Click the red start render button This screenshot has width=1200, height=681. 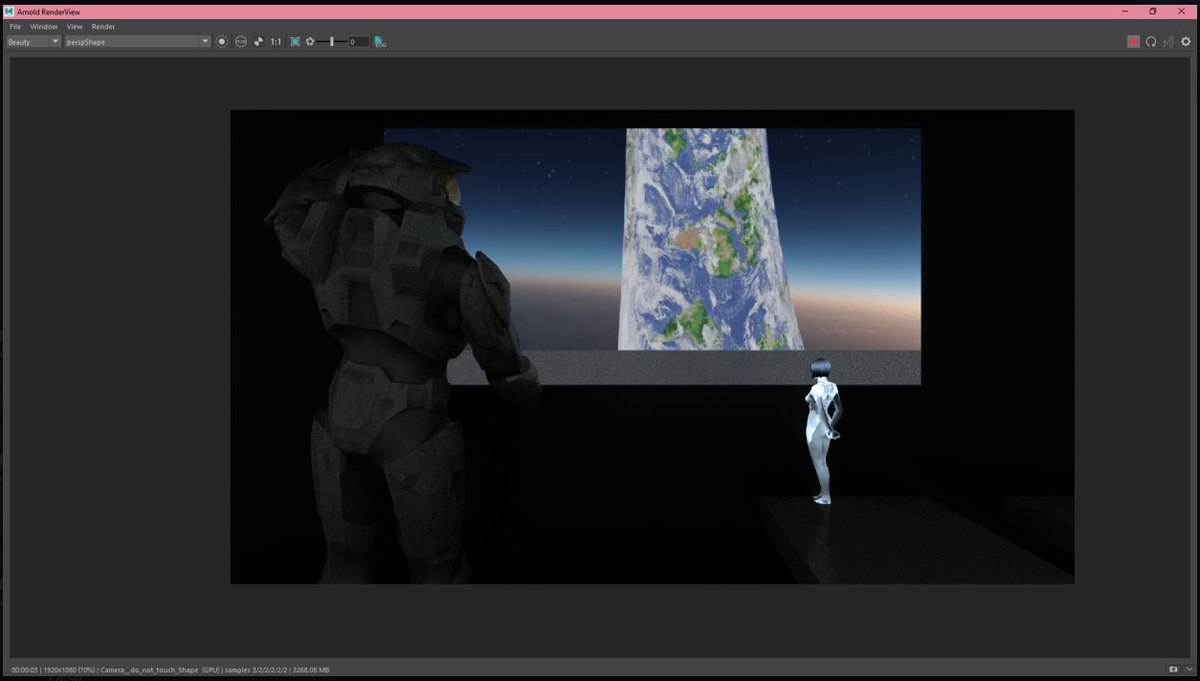pyautogui.click(x=1133, y=42)
